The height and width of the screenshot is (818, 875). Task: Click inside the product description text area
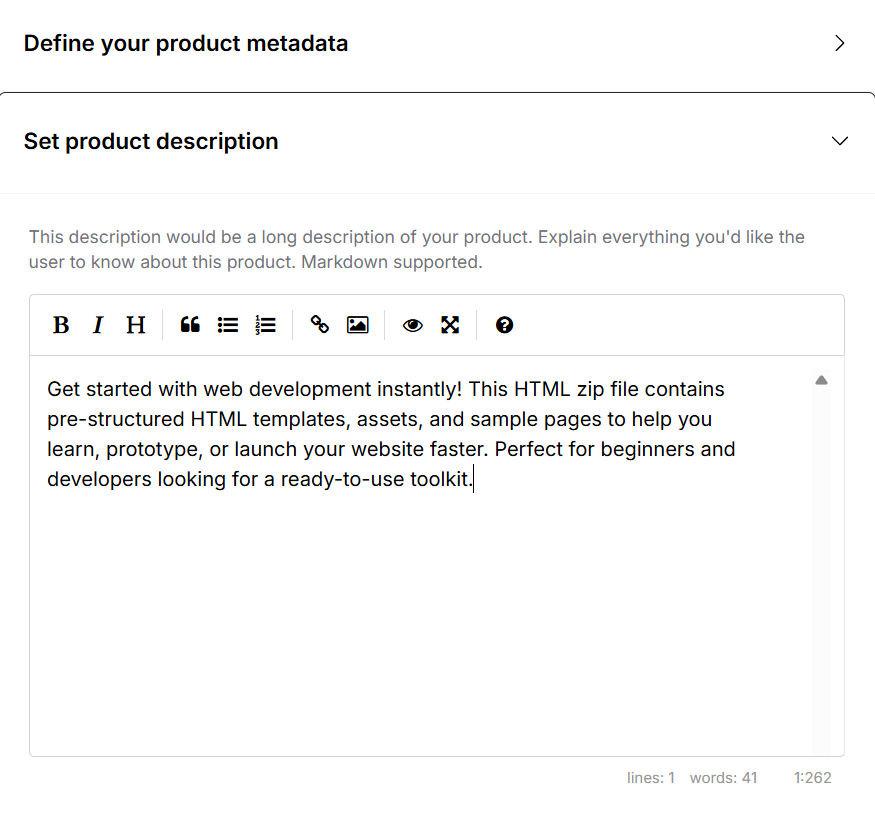coord(420,600)
